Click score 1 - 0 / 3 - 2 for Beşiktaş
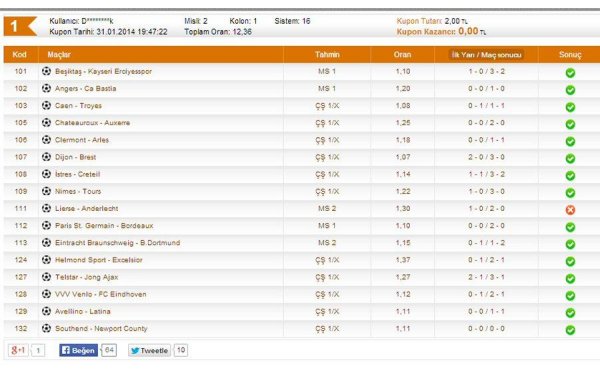This screenshot has width=600, height=385. 486,71
